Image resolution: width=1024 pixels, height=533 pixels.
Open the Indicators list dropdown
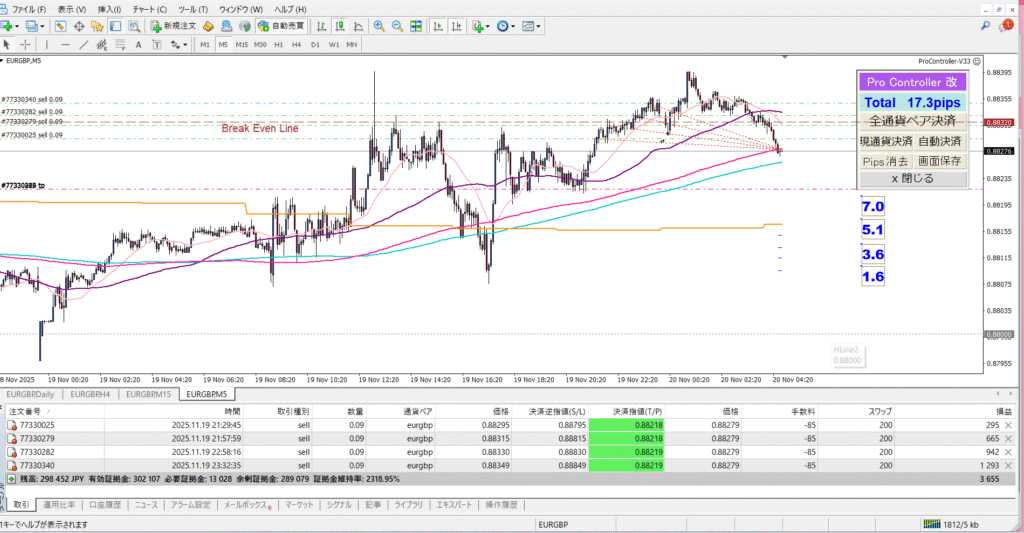tap(480, 26)
